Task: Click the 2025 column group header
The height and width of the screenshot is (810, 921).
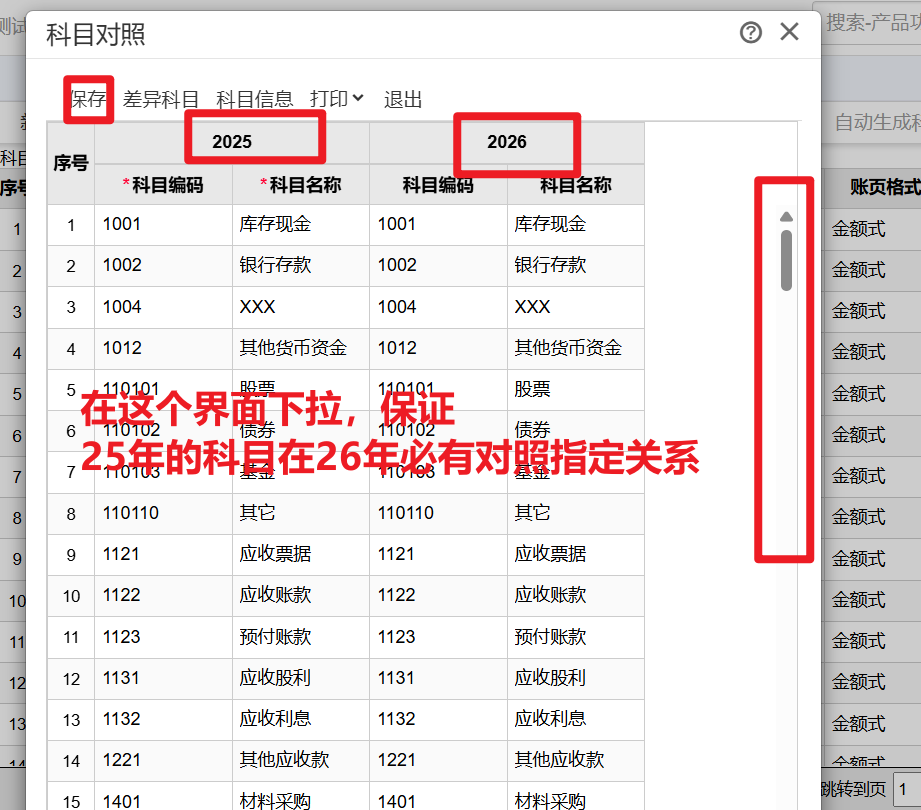Action: [232, 142]
